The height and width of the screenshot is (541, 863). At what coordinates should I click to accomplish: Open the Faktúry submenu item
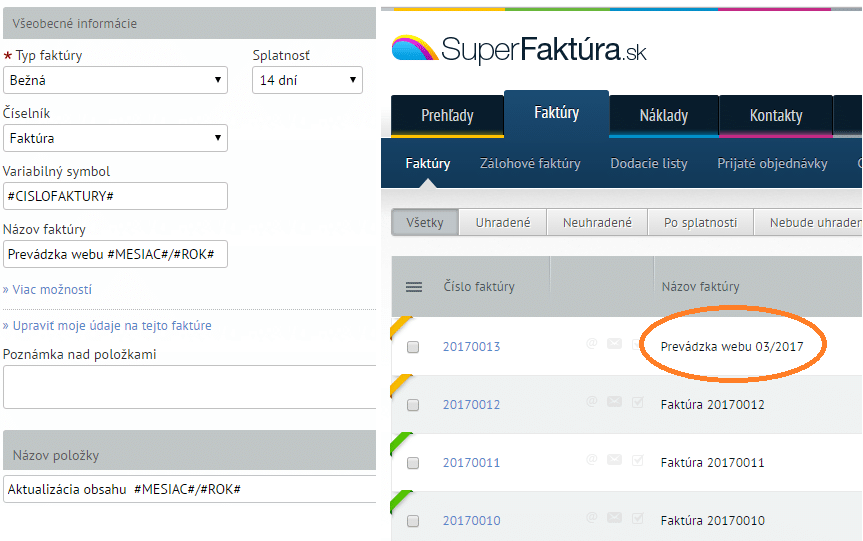point(428,163)
